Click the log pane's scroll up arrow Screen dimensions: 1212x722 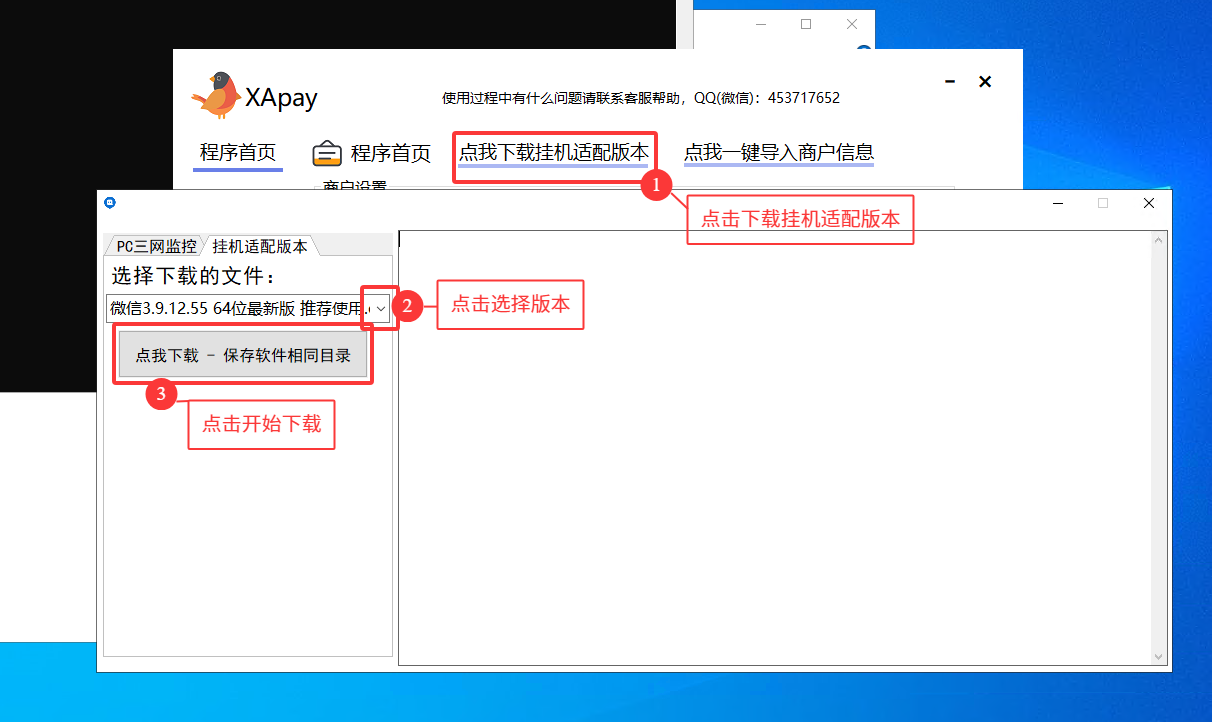[x=1159, y=240]
